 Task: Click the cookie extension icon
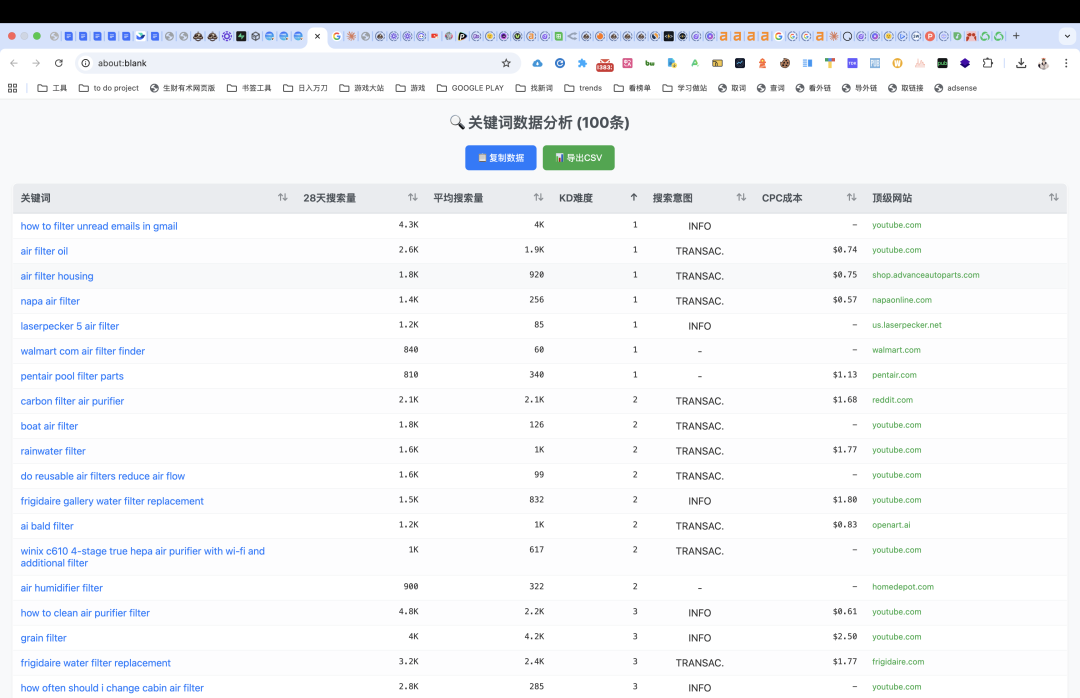point(785,63)
